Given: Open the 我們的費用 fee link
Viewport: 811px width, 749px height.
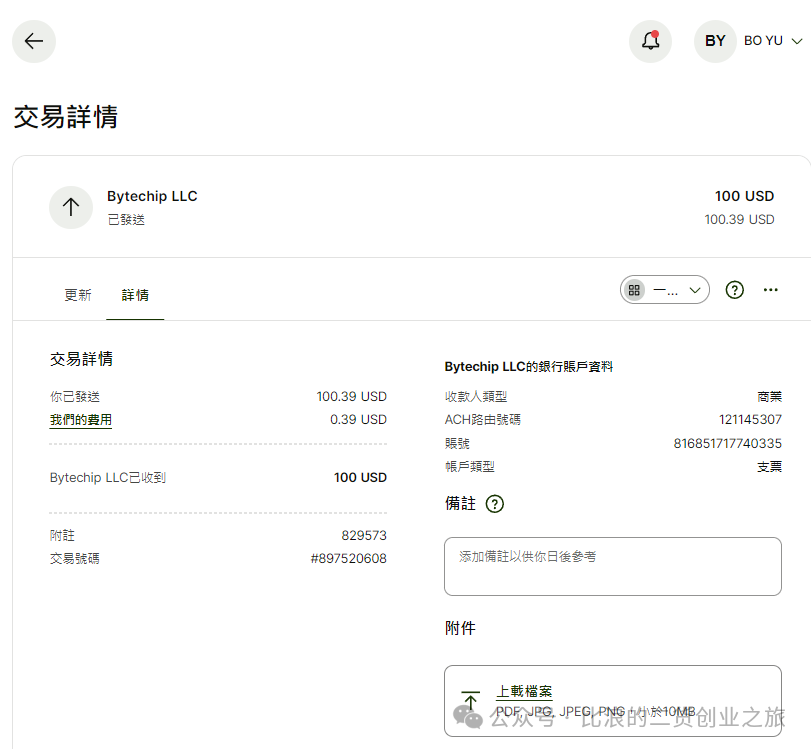Looking at the screenshot, I should [81, 420].
